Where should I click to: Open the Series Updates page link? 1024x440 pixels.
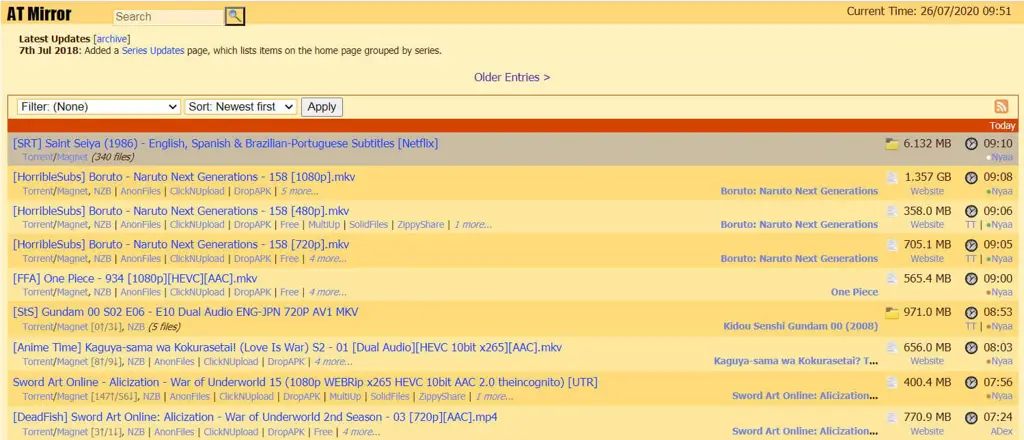pyautogui.click(x=153, y=50)
